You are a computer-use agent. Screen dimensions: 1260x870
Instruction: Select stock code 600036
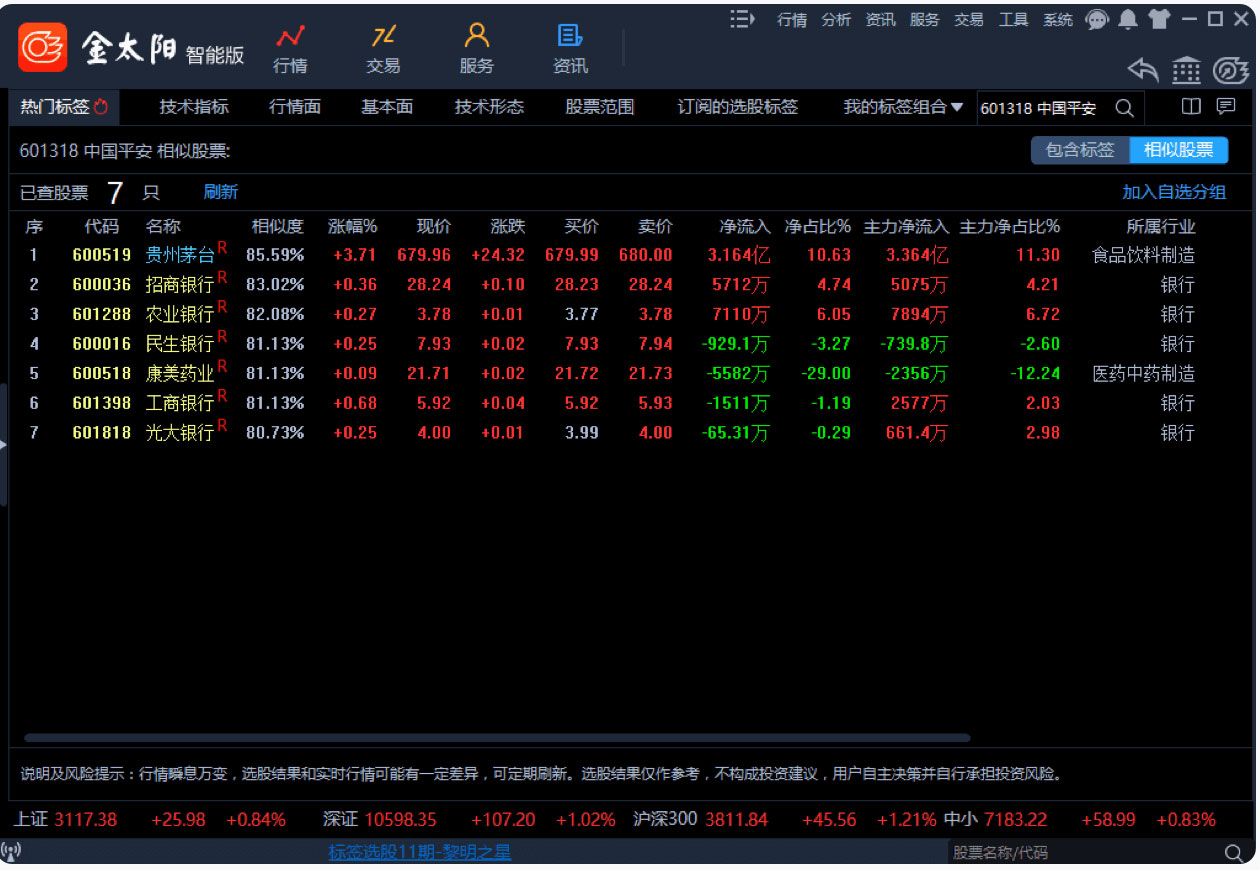coord(102,284)
